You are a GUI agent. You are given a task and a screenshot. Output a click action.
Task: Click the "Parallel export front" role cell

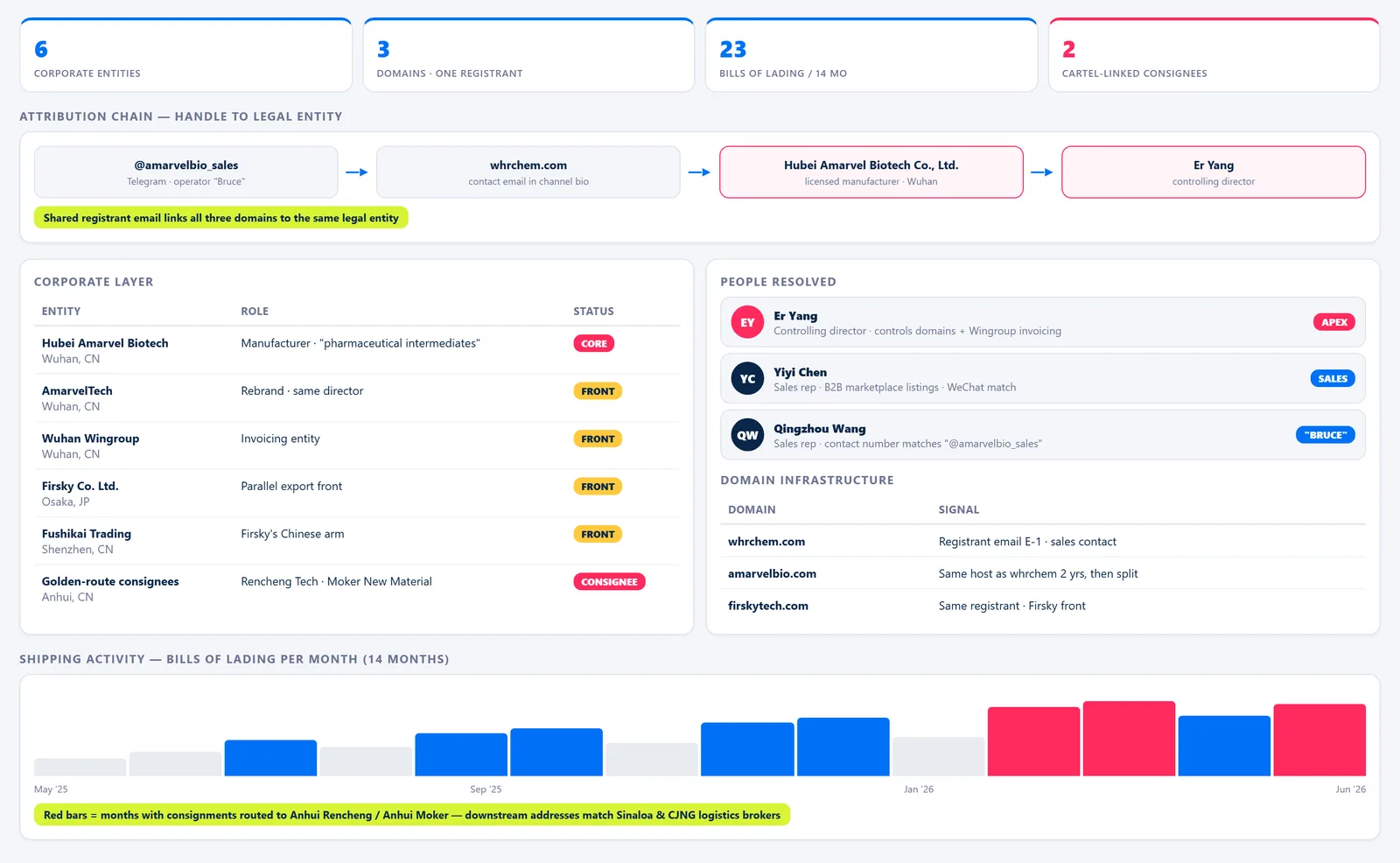tap(291, 486)
